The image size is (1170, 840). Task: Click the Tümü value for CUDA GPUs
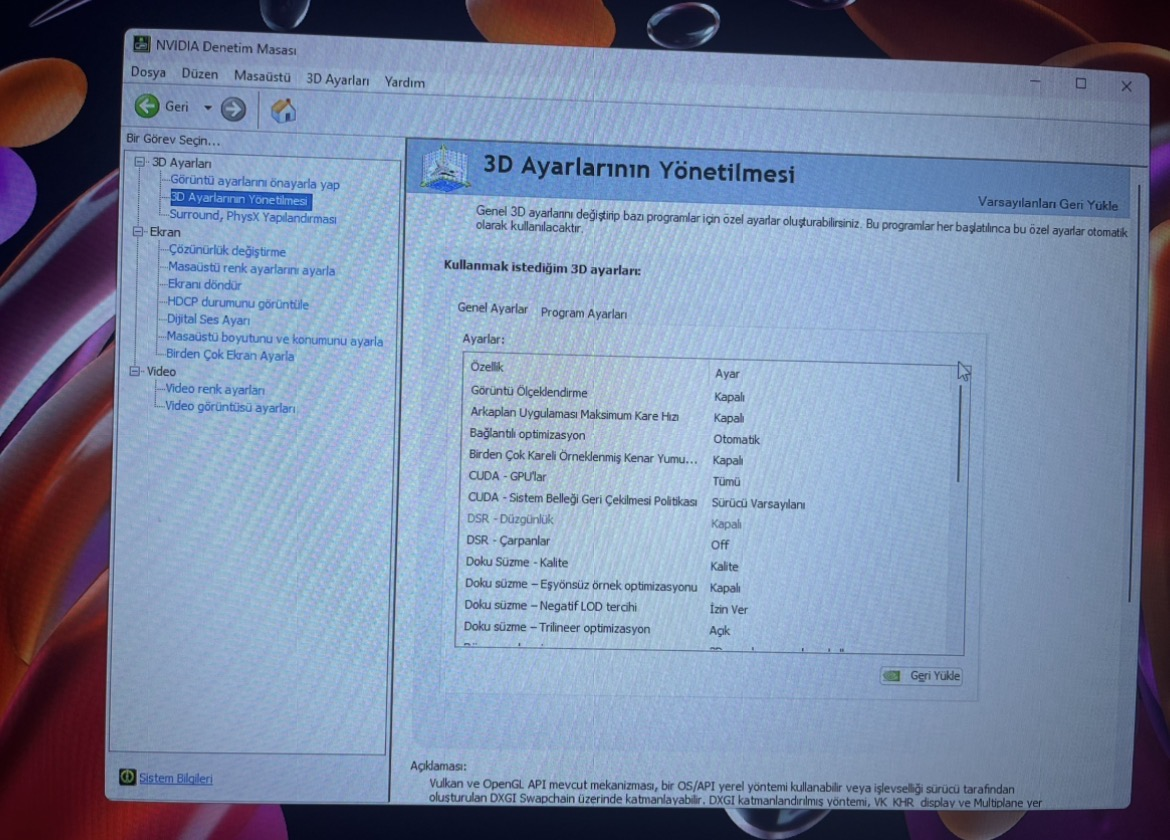point(726,481)
